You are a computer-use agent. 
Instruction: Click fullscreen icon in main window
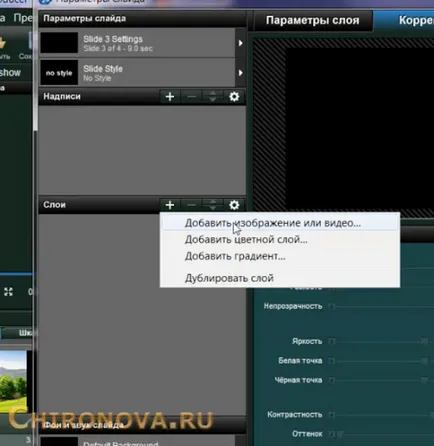tap(8, 292)
